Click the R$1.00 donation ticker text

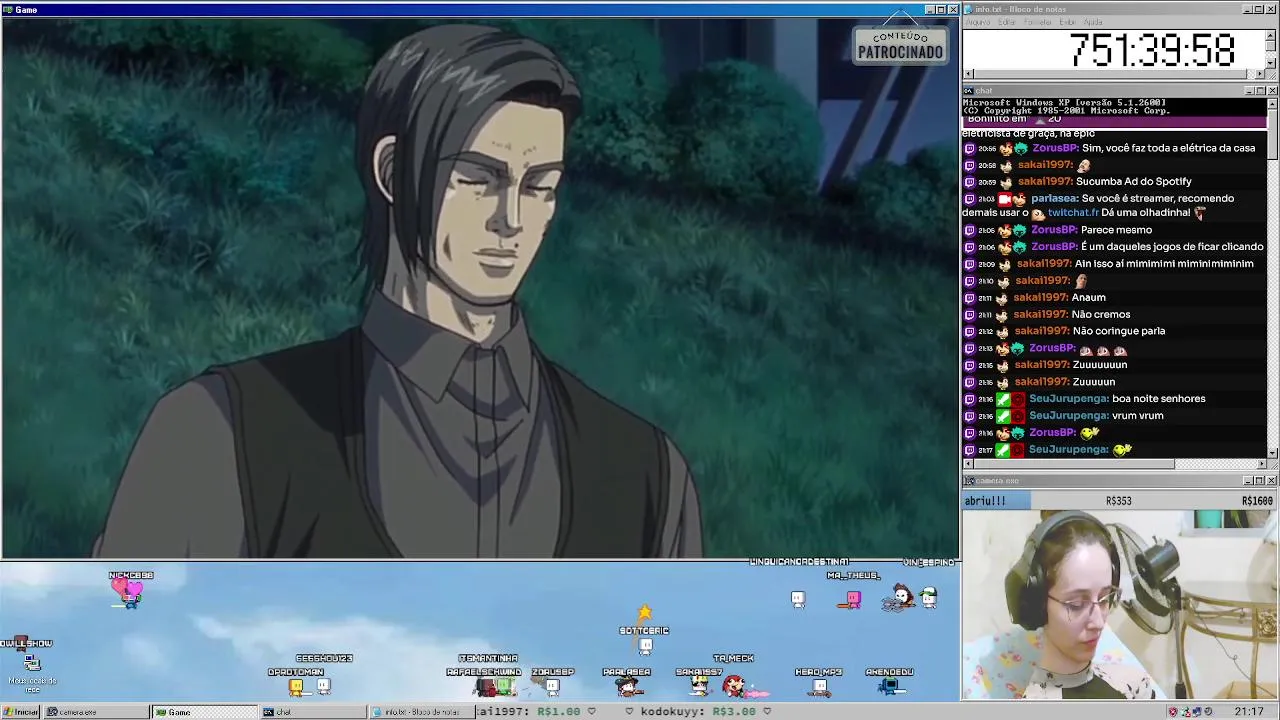pos(558,712)
